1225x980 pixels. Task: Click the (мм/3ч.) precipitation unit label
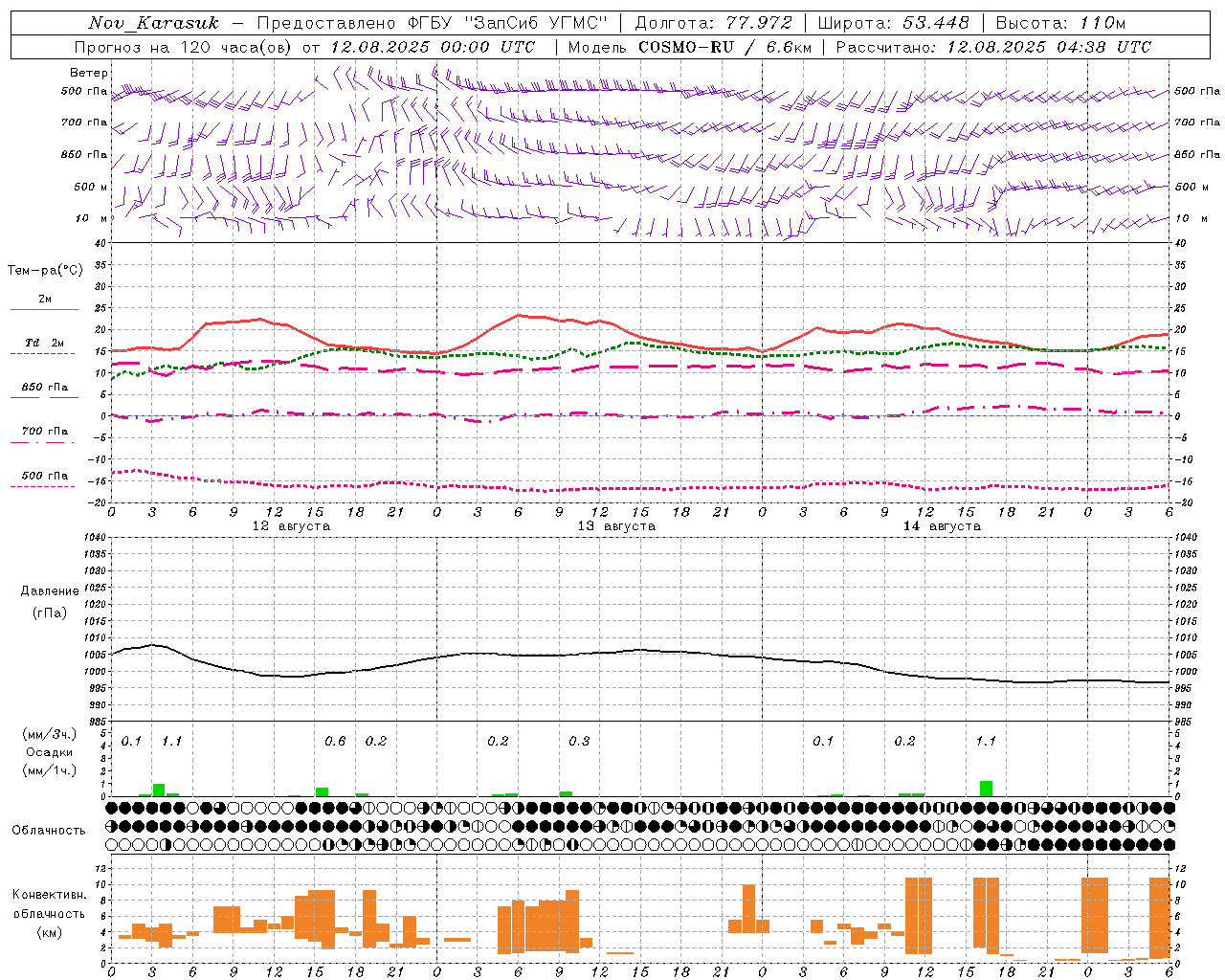coord(50,734)
